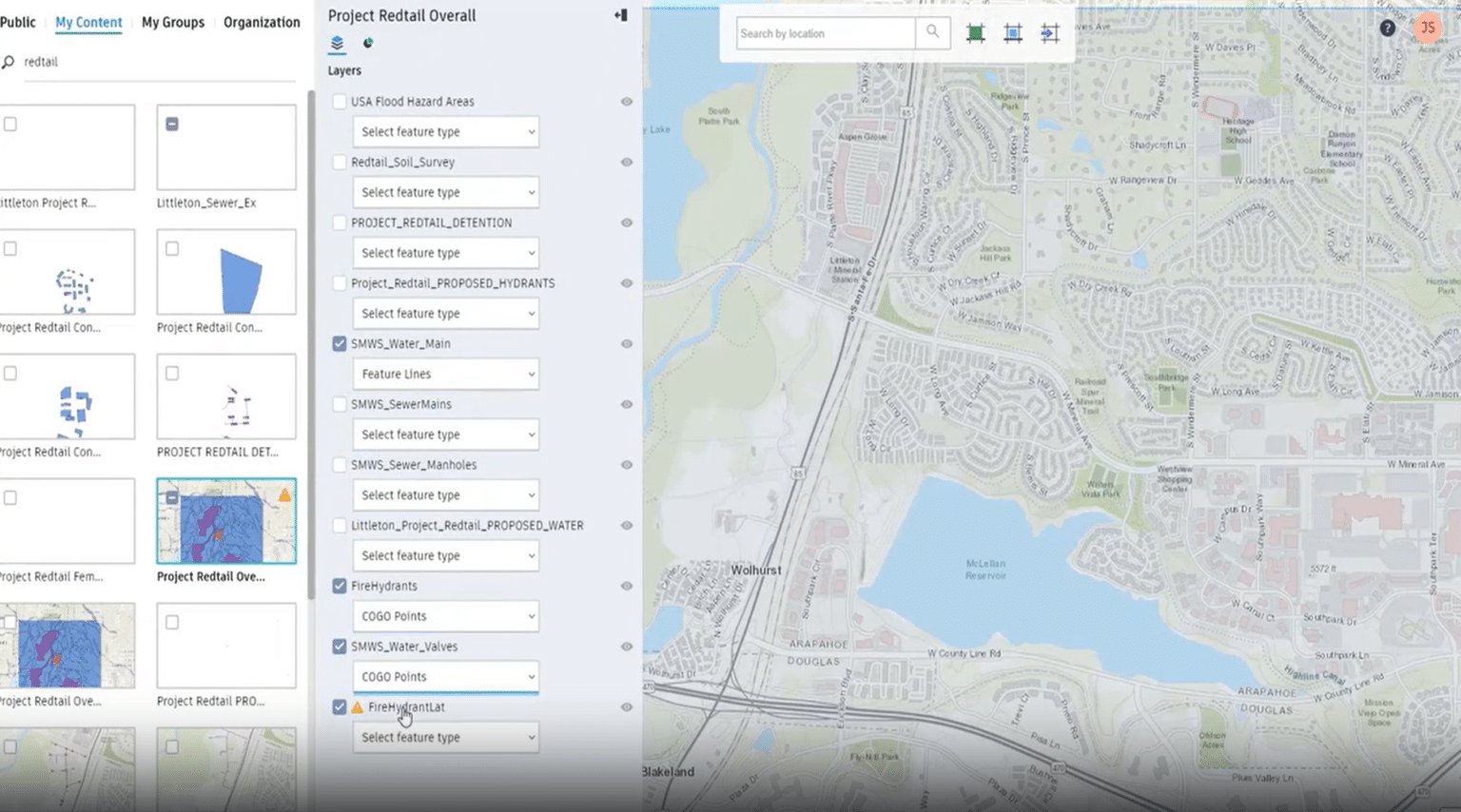Click the blue square extent tool
The height and width of the screenshot is (812, 1461).
(1013, 33)
